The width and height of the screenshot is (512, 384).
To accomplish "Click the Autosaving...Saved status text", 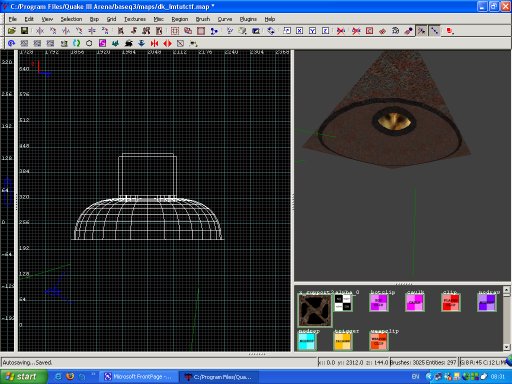I will point(27,362).
